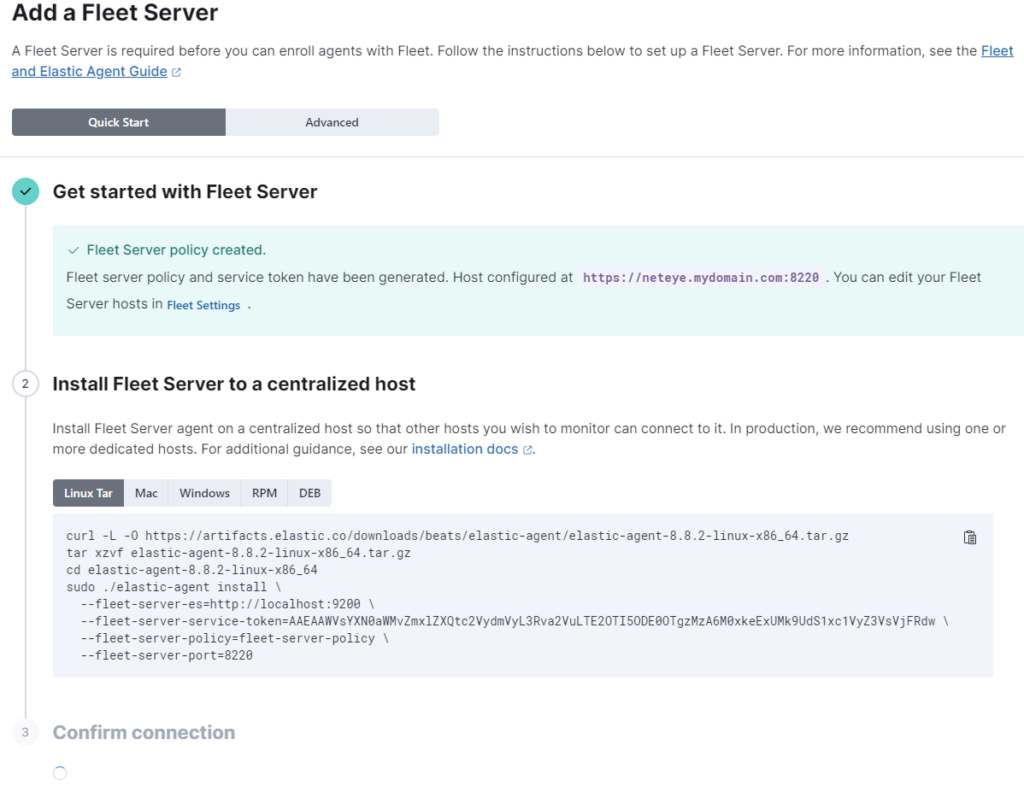Select the RPM platform tab
Image resolution: width=1024 pixels, height=792 pixels.
click(264, 493)
